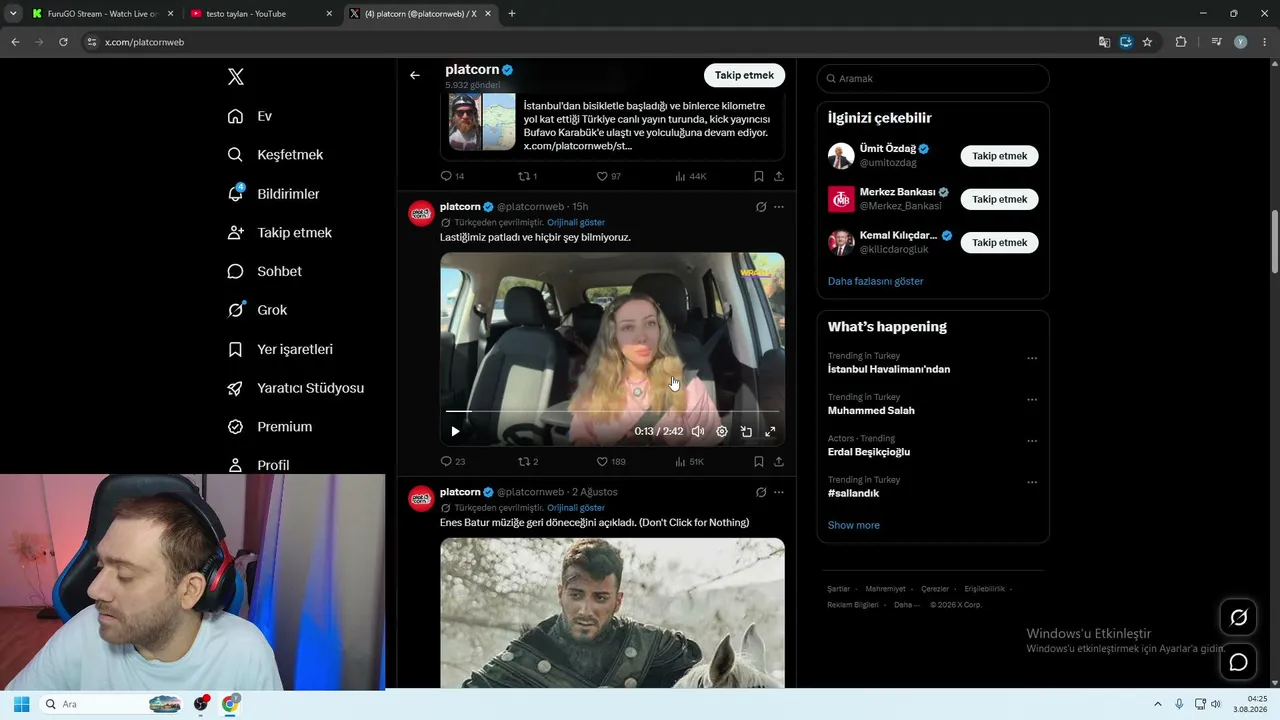Reload the current page
The image size is (1280, 720).
tap(63, 42)
